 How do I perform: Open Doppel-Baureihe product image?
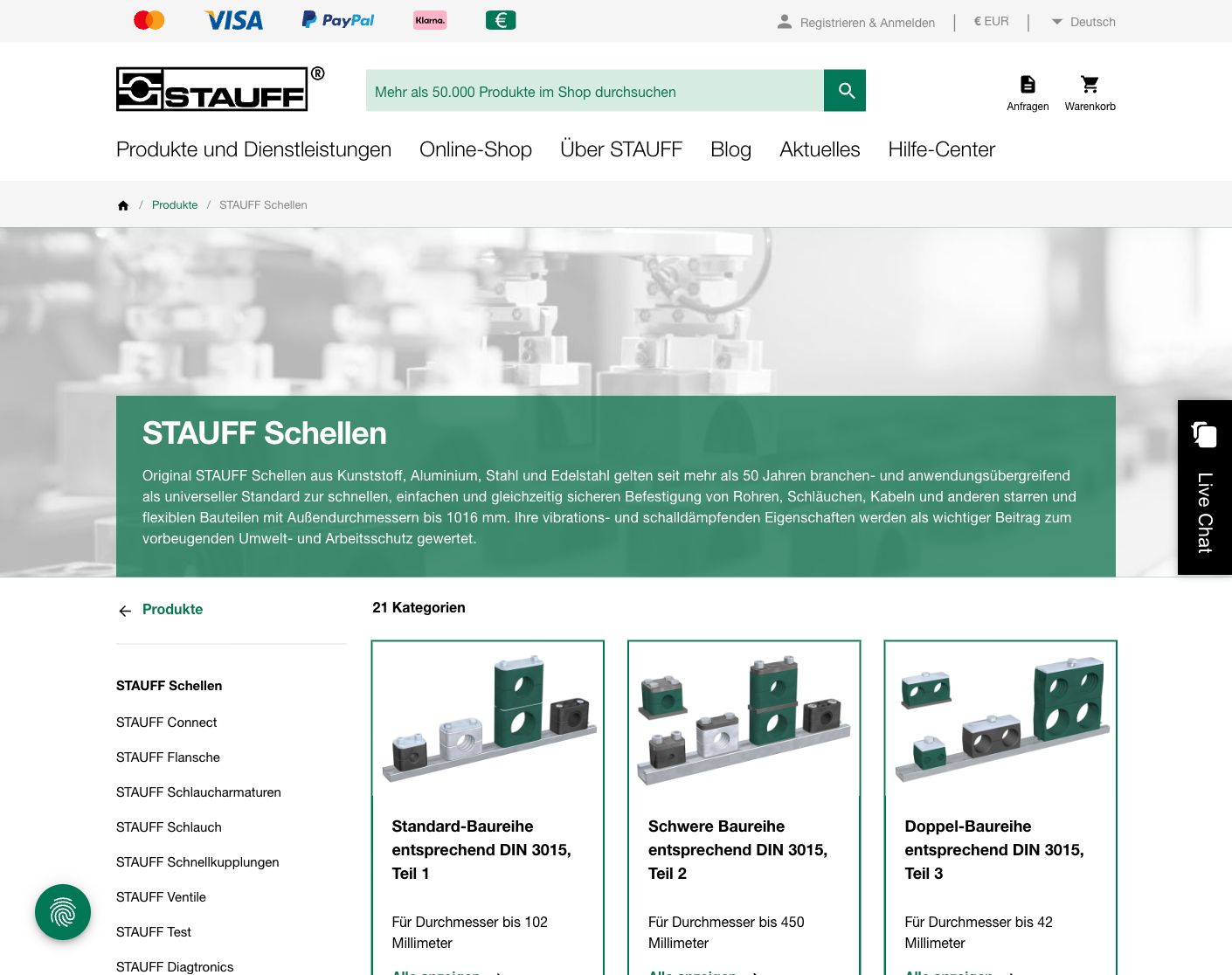click(x=1000, y=719)
